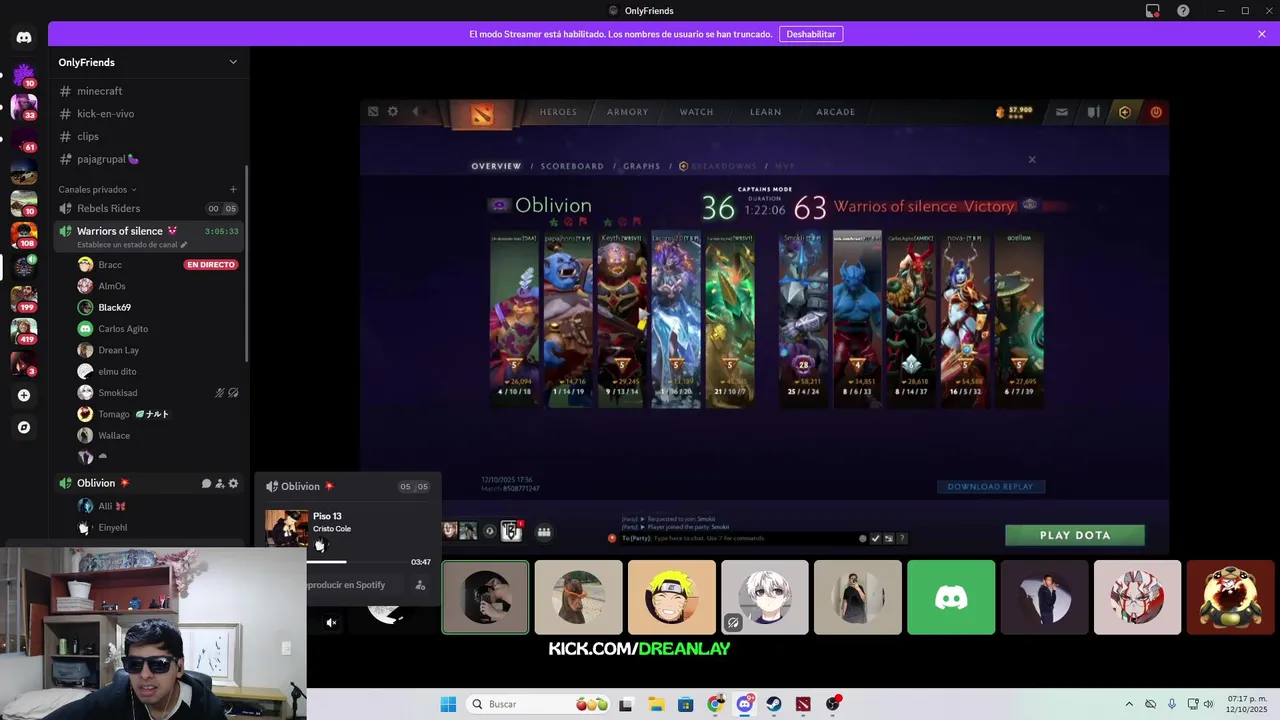
Task: Open Chrome from taskbar
Action: click(x=715, y=704)
